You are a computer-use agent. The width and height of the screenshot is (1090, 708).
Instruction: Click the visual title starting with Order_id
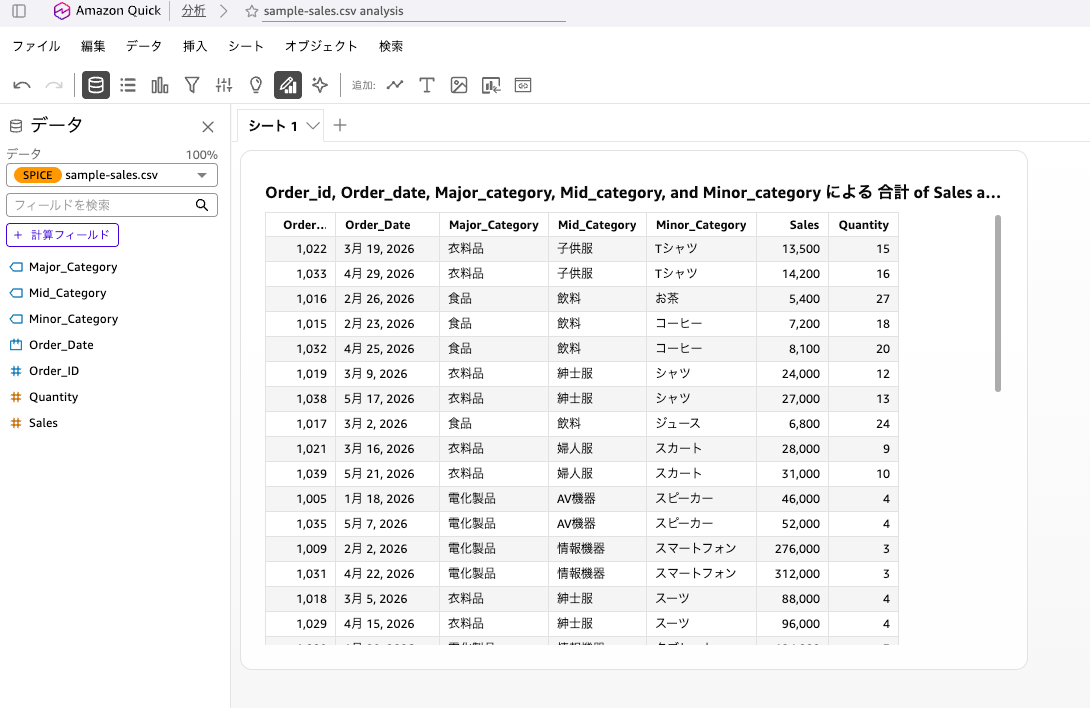(633, 193)
